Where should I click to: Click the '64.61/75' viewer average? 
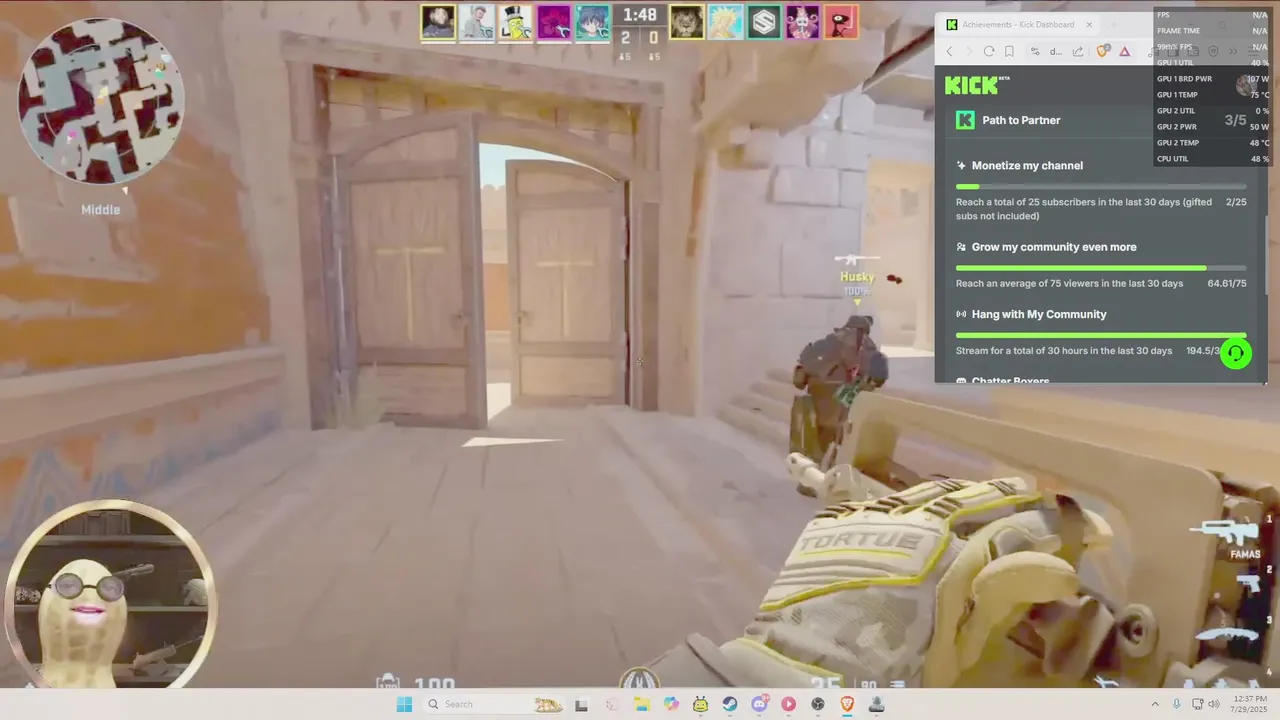tap(1227, 283)
